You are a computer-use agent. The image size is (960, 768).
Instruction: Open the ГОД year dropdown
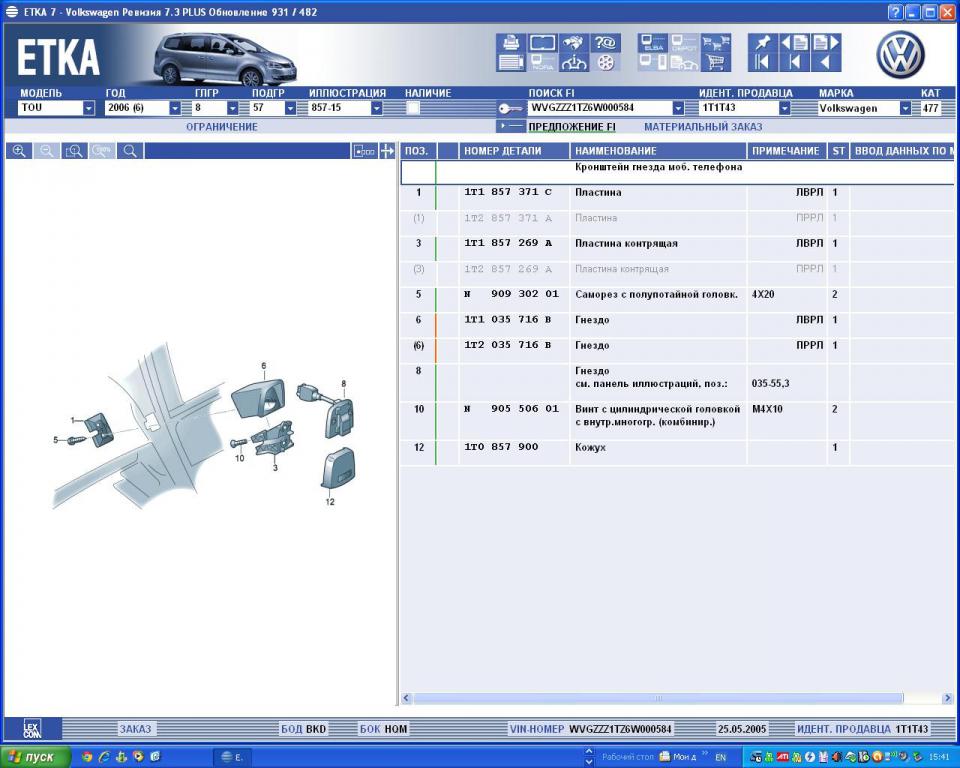pos(174,108)
